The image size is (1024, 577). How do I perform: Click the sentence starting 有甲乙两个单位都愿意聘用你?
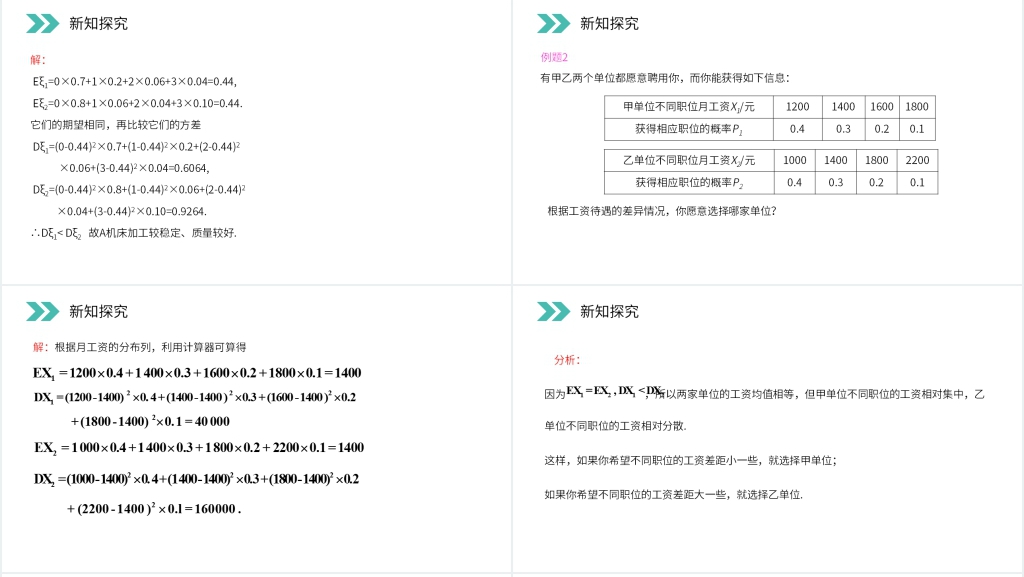pyautogui.click(x=665, y=78)
